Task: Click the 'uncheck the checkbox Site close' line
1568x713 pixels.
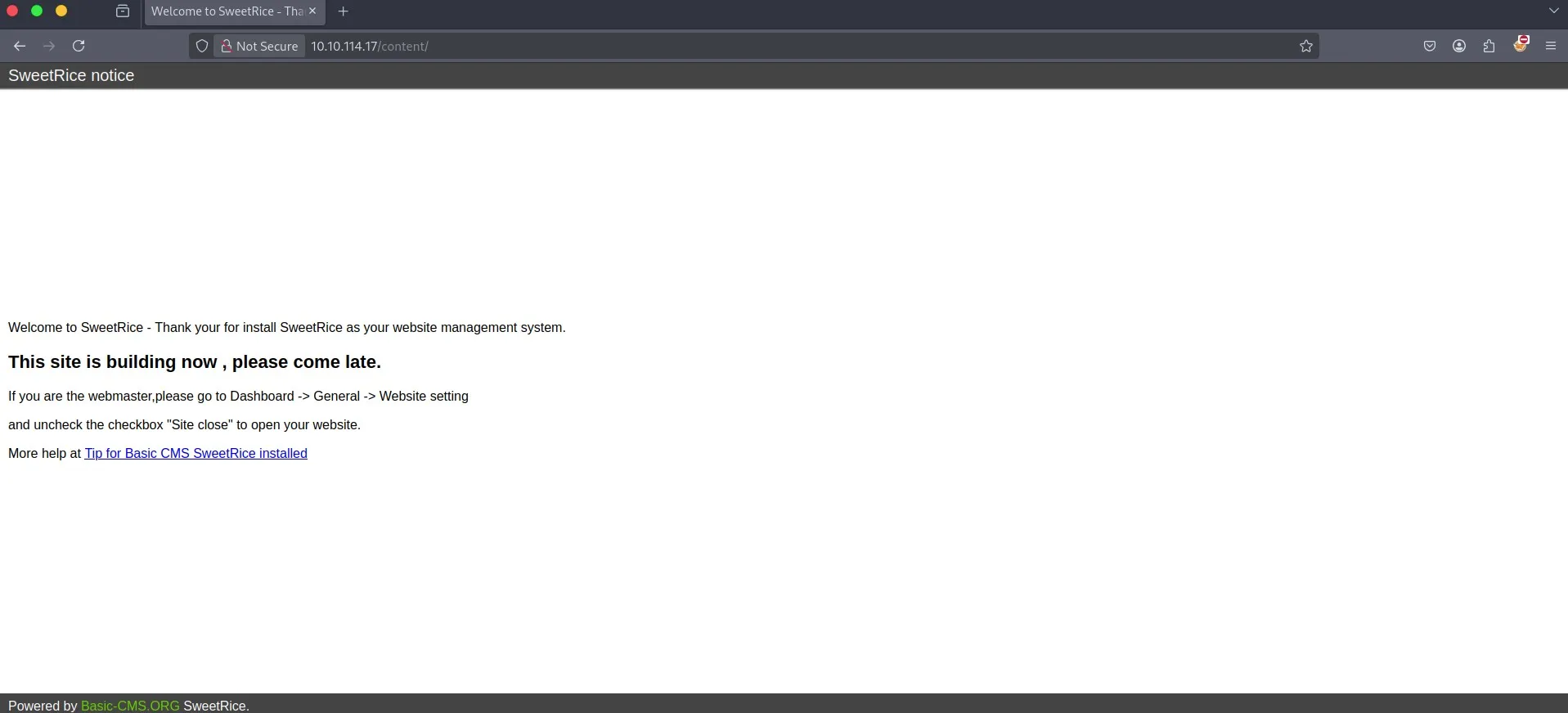Action: click(x=184, y=424)
